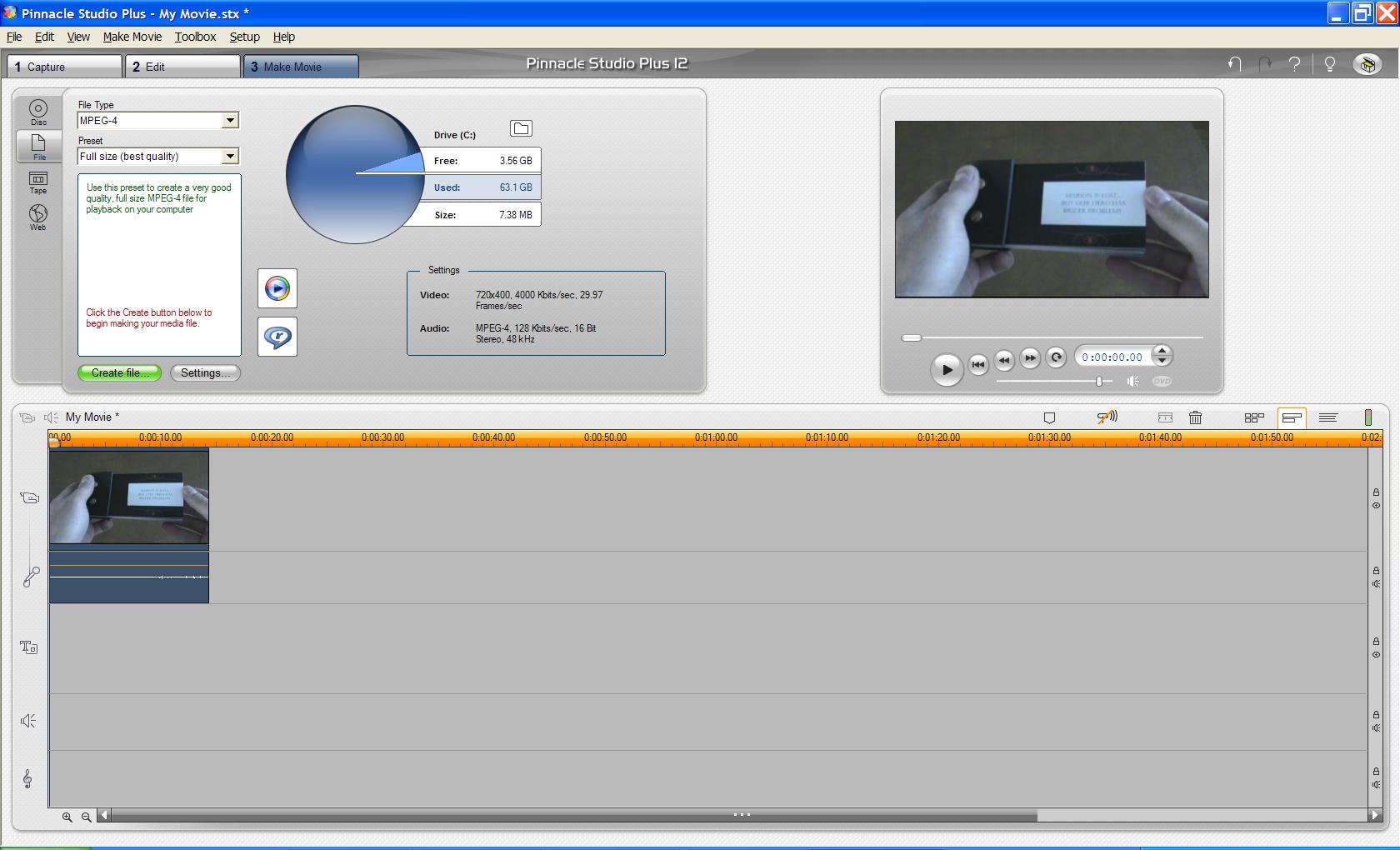This screenshot has width=1400, height=850.
Task: Mute the music track
Action: coord(1376,784)
